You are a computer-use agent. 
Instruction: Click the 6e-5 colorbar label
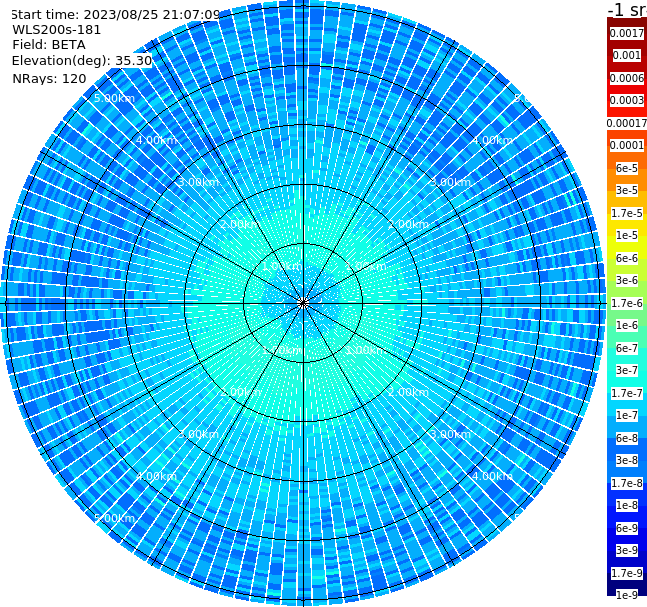(627, 168)
